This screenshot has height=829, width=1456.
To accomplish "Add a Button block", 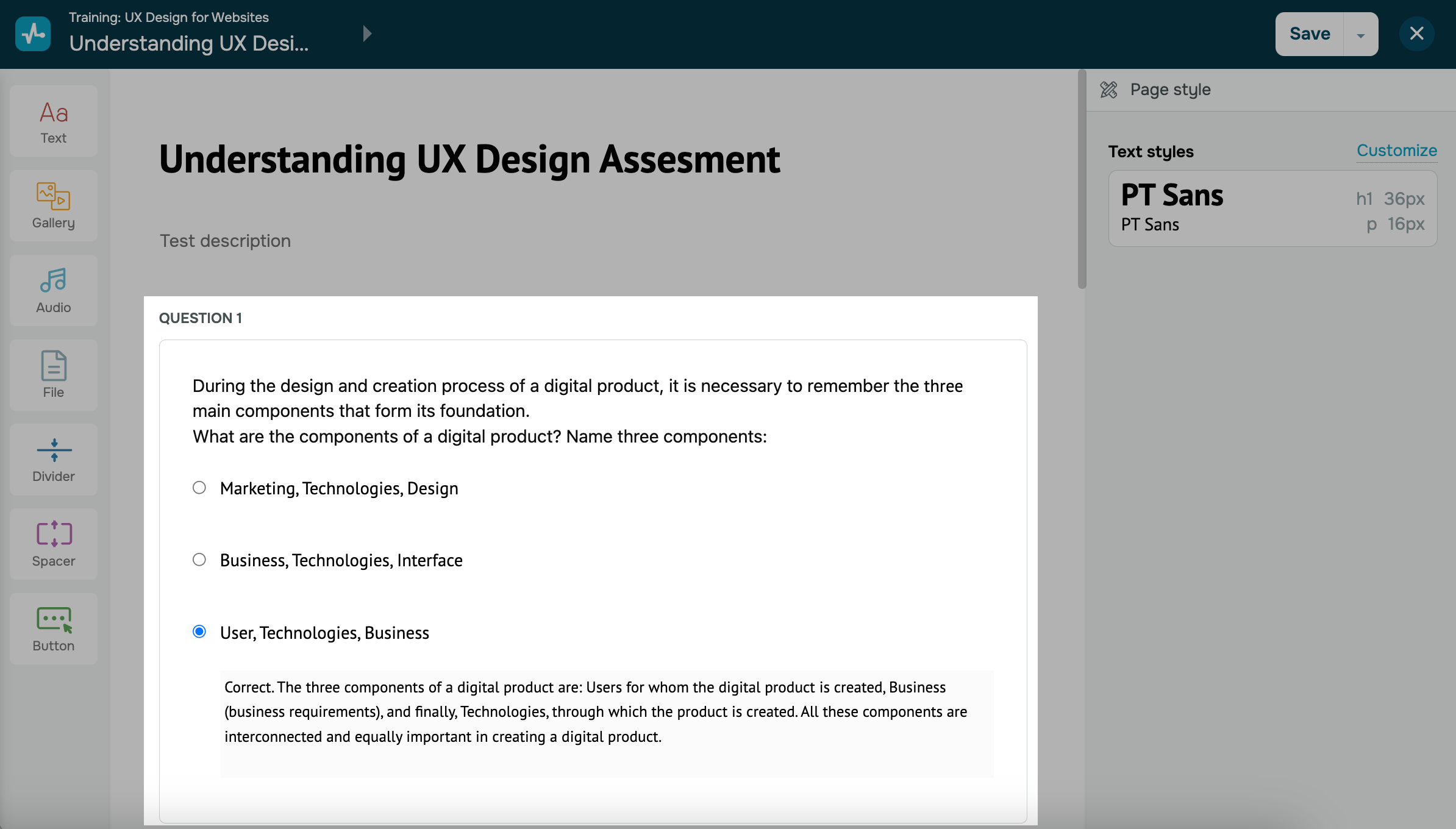I will [54, 629].
